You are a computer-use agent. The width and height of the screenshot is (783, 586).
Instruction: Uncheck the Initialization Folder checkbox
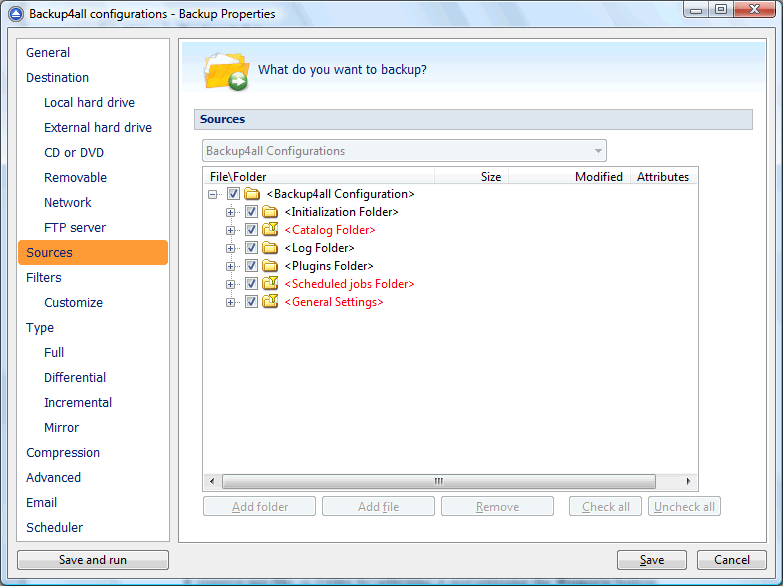[251, 212]
